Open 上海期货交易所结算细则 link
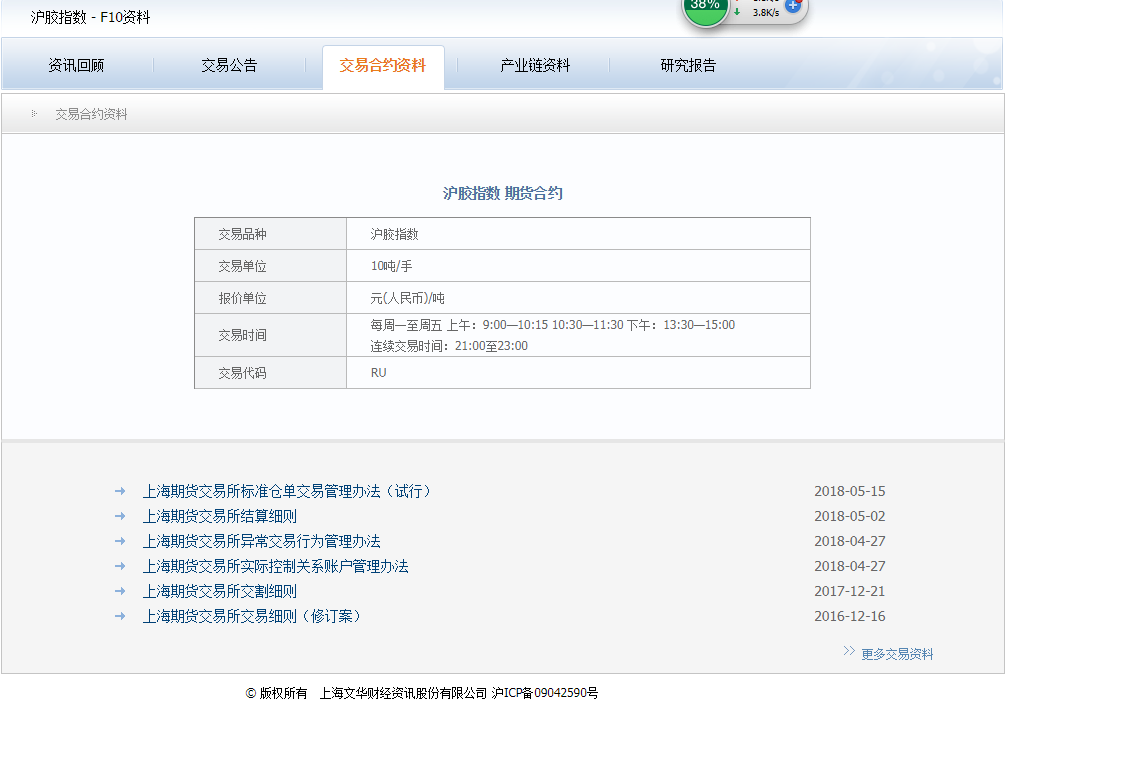Image resolution: width=1135 pixels, height=761 pixels. 219,516
